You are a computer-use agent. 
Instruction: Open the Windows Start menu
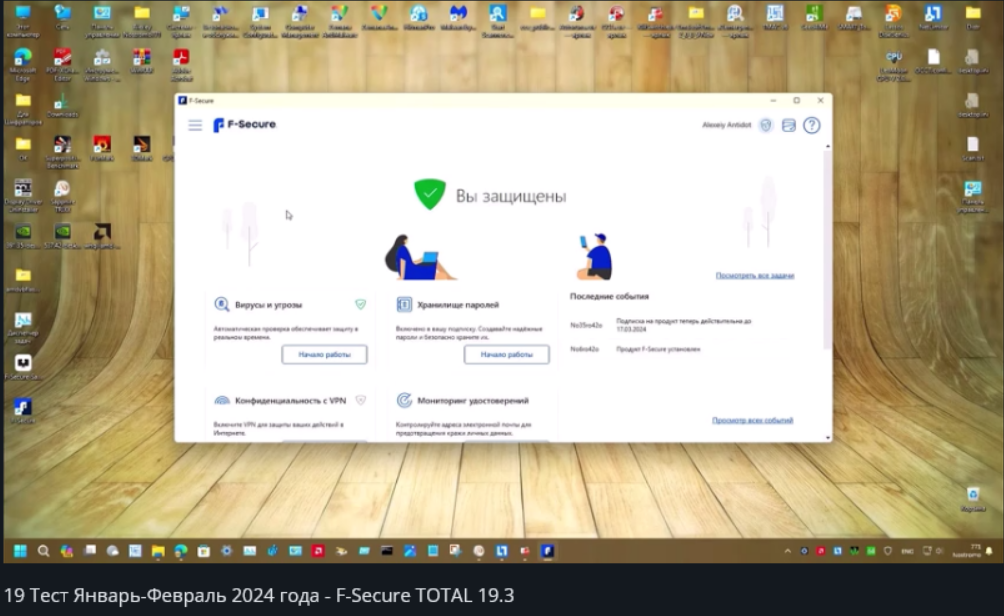coord(20,551)
